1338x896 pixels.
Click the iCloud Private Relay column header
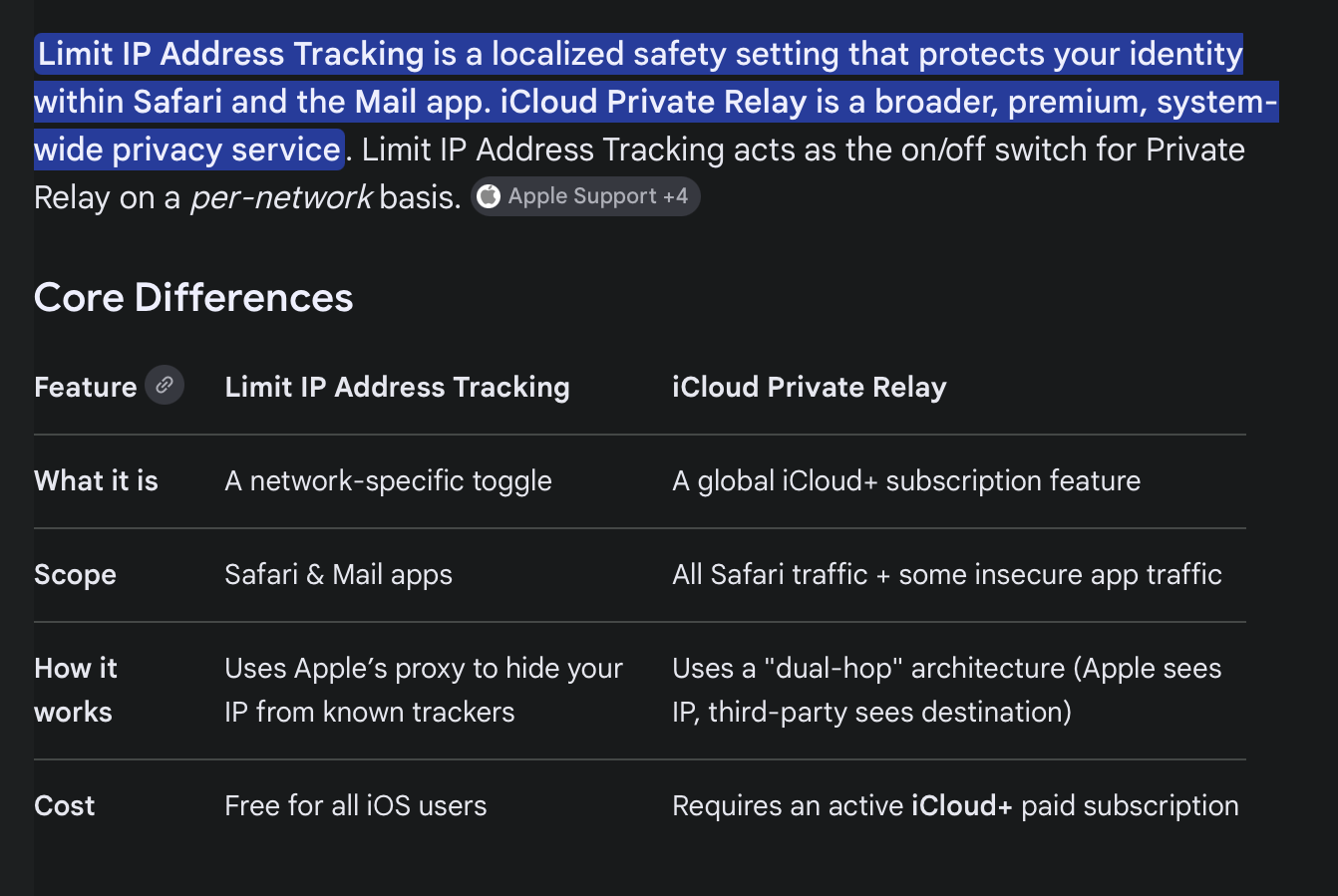tap(809, 387)
